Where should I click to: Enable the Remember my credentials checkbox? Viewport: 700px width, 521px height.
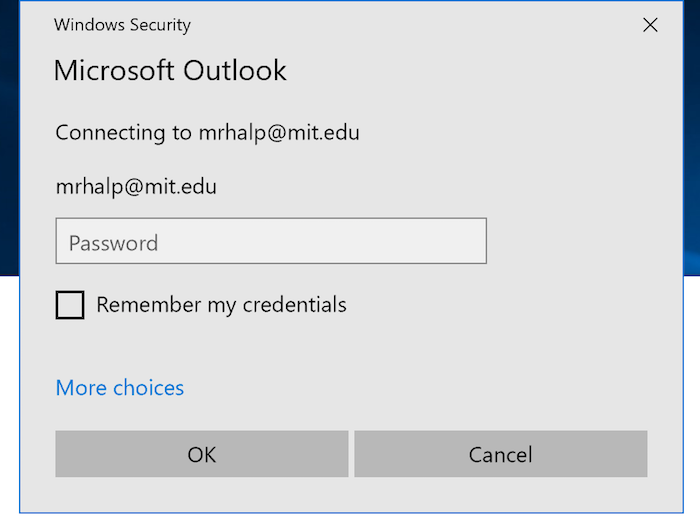pyautogui.click(x=70, y=305)
